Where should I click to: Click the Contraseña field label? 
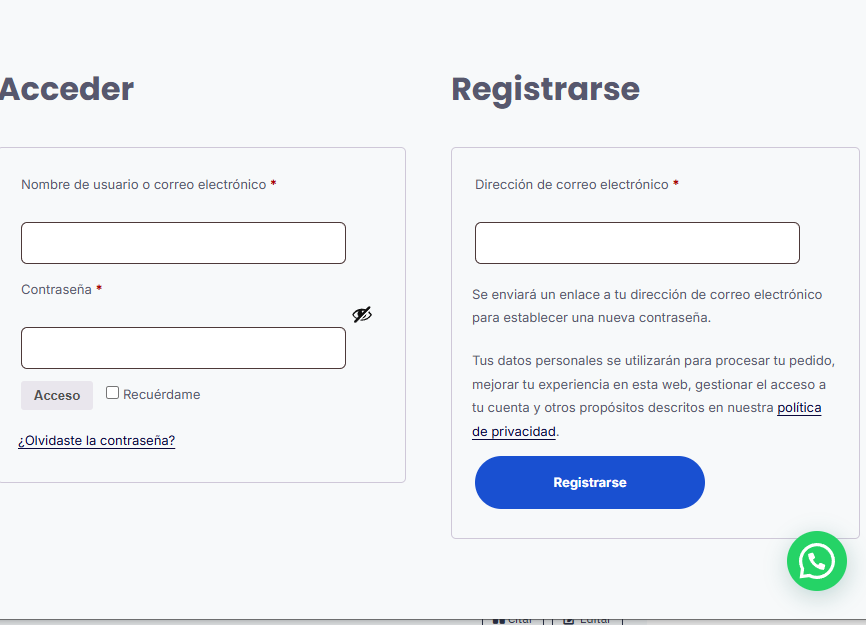click(56, 289)
